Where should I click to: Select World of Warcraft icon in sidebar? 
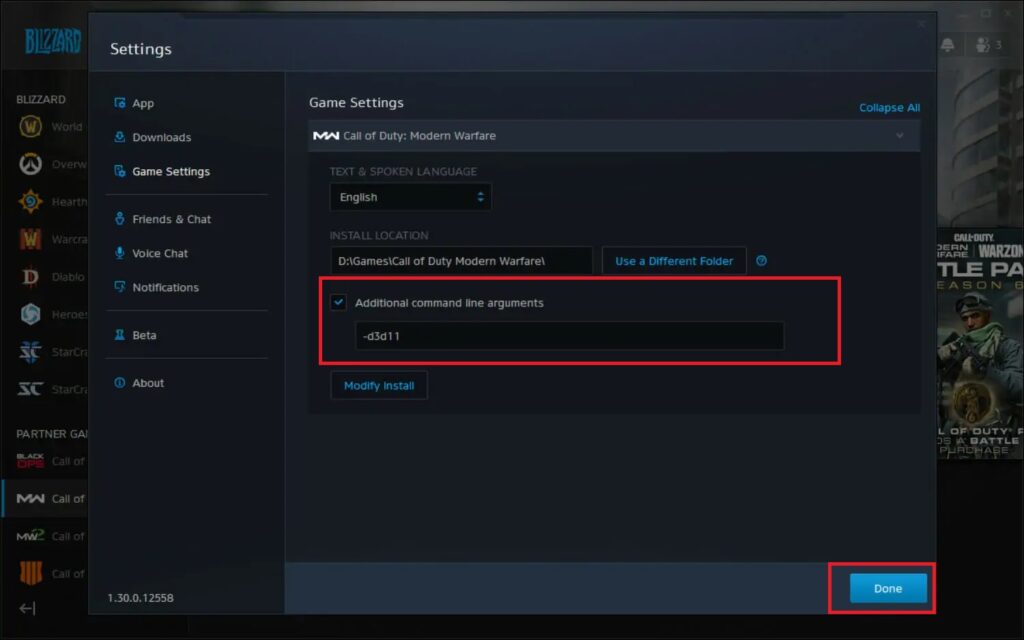click(x=30, y=126)
